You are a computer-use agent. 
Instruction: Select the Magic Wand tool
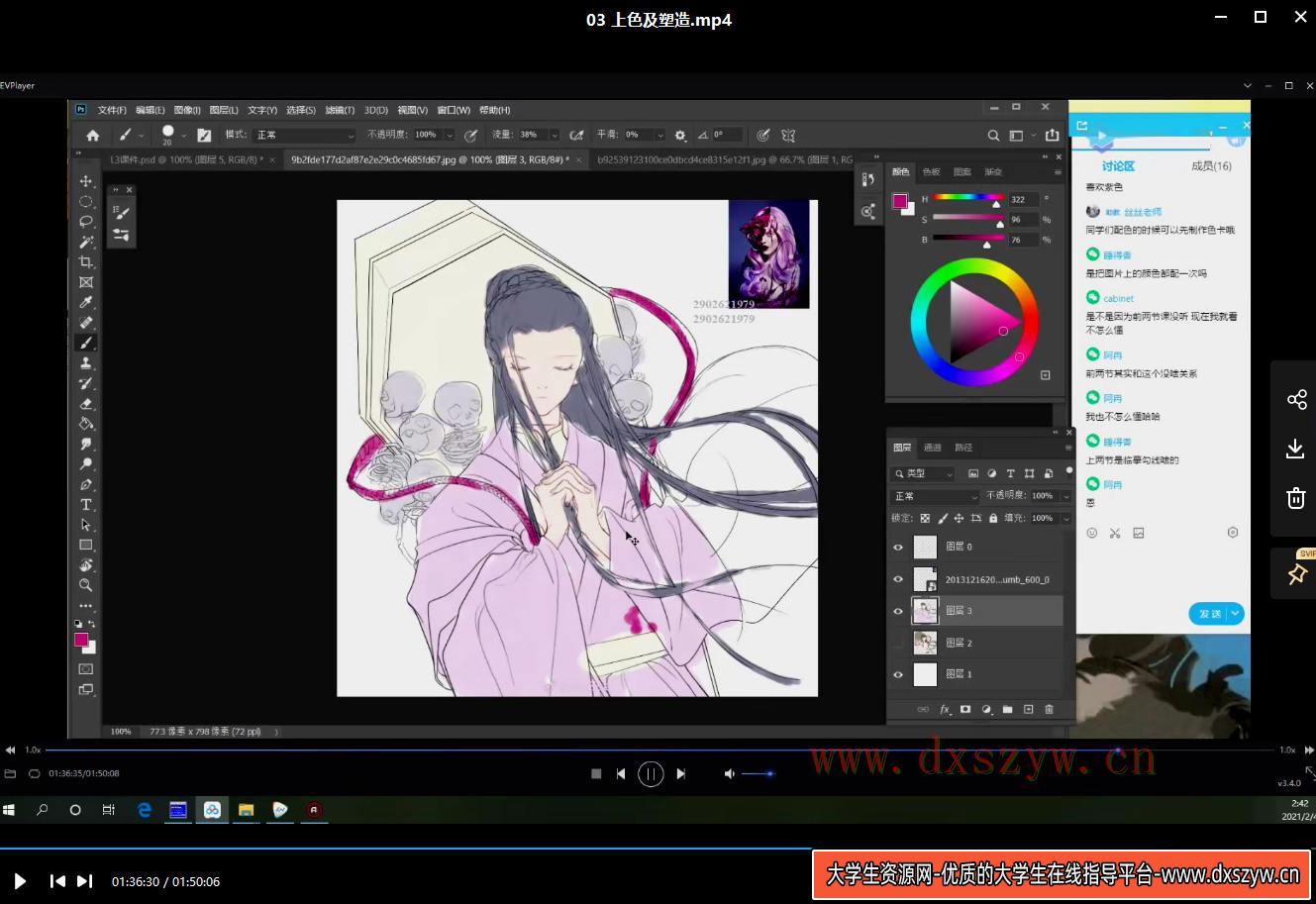click(86, 242)
